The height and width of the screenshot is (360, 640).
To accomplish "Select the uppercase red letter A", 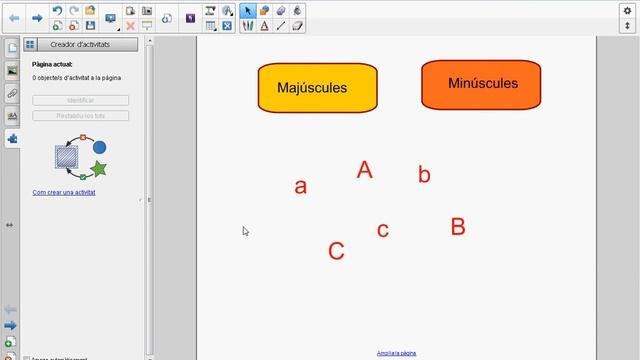I will coord(364,170).
